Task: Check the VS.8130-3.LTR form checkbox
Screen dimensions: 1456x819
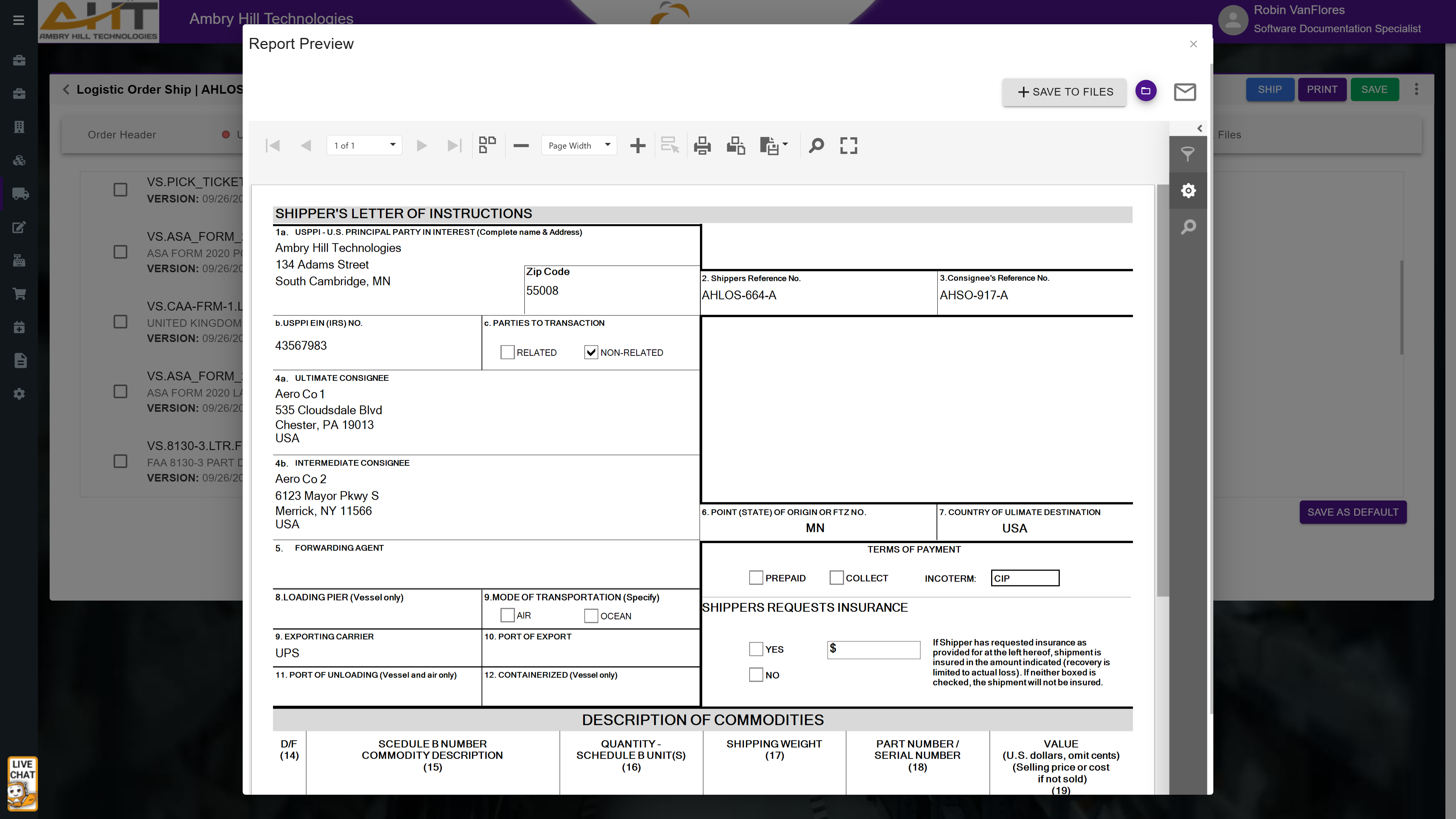Action: pyautogui.click(x=121, y=462)
